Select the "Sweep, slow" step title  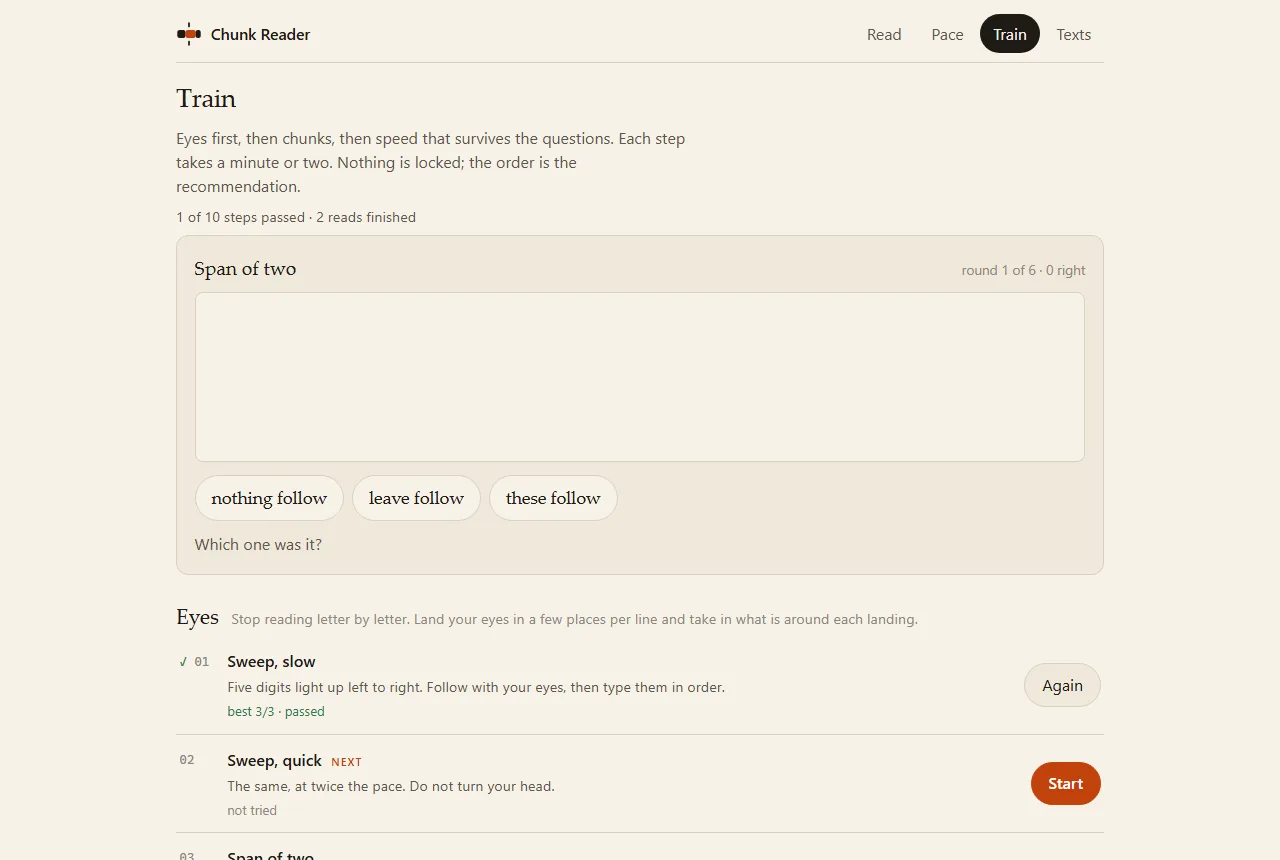click(x=271, y=662)
